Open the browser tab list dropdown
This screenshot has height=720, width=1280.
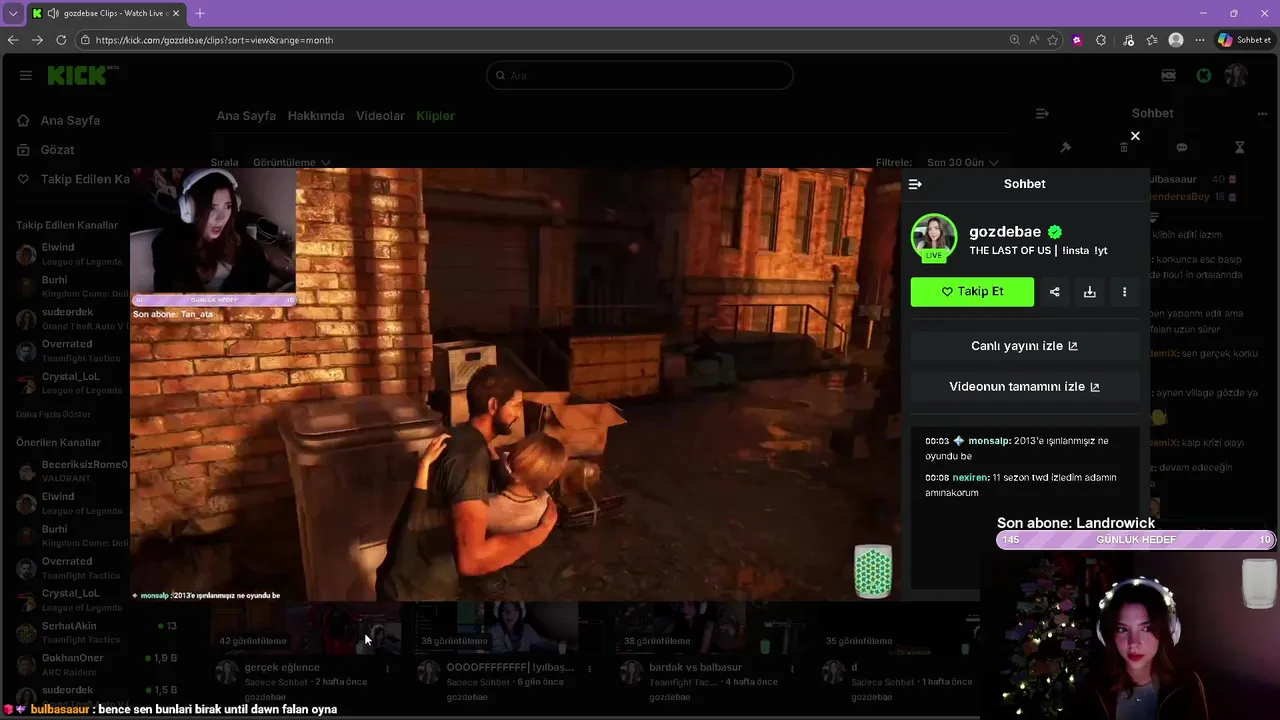(12, 13)
